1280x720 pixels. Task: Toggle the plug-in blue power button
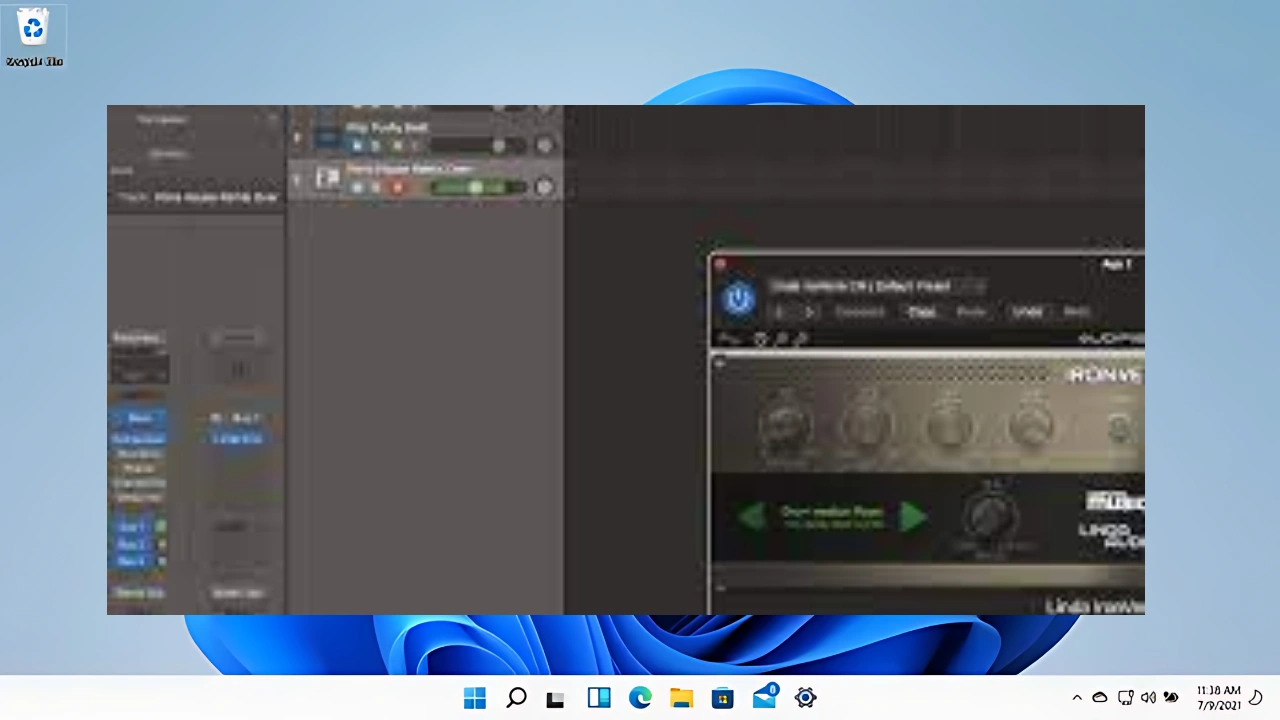[738, 298]
